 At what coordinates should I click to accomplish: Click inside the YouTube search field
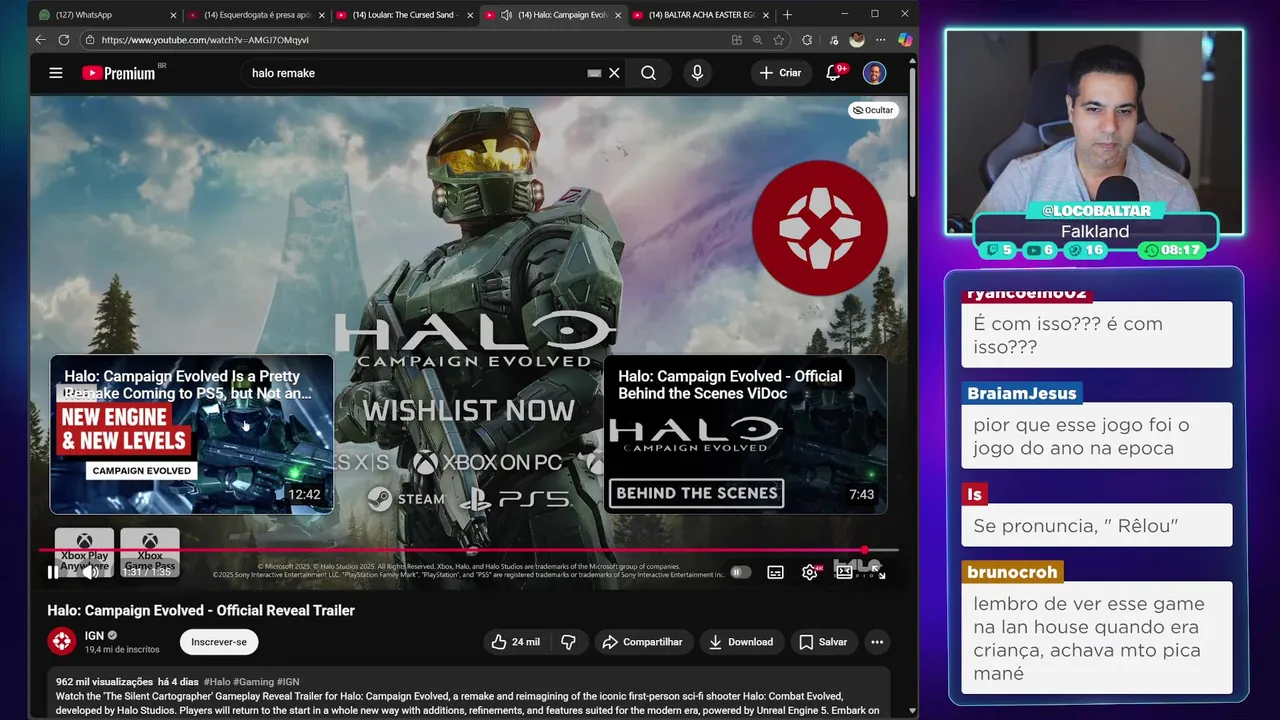pyautogui.click(x=415, y=73)
